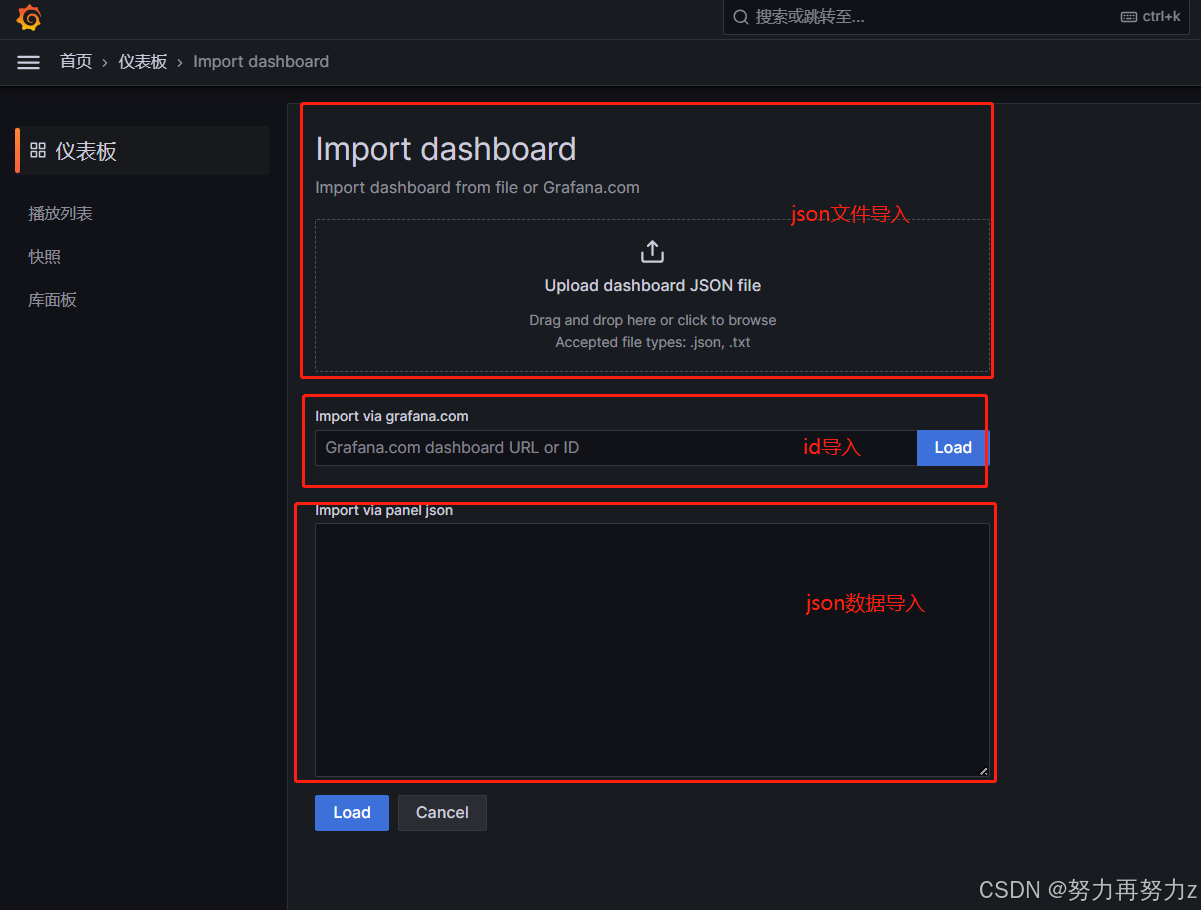
Task: Focus the 搜索或跳转至 search box
Action: [x=956, y=17]
